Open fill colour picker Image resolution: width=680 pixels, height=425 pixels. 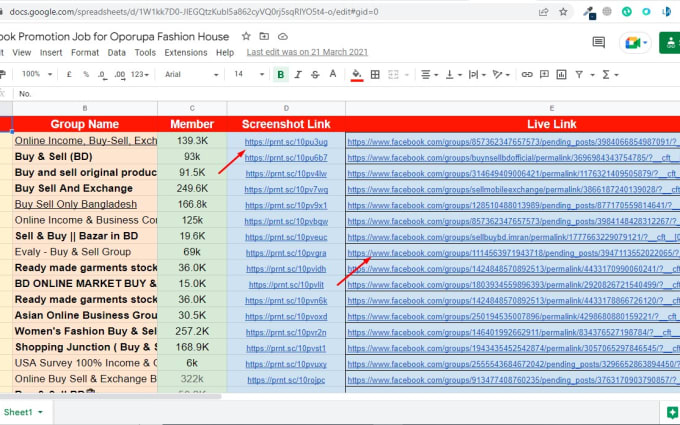coord(356,75)
